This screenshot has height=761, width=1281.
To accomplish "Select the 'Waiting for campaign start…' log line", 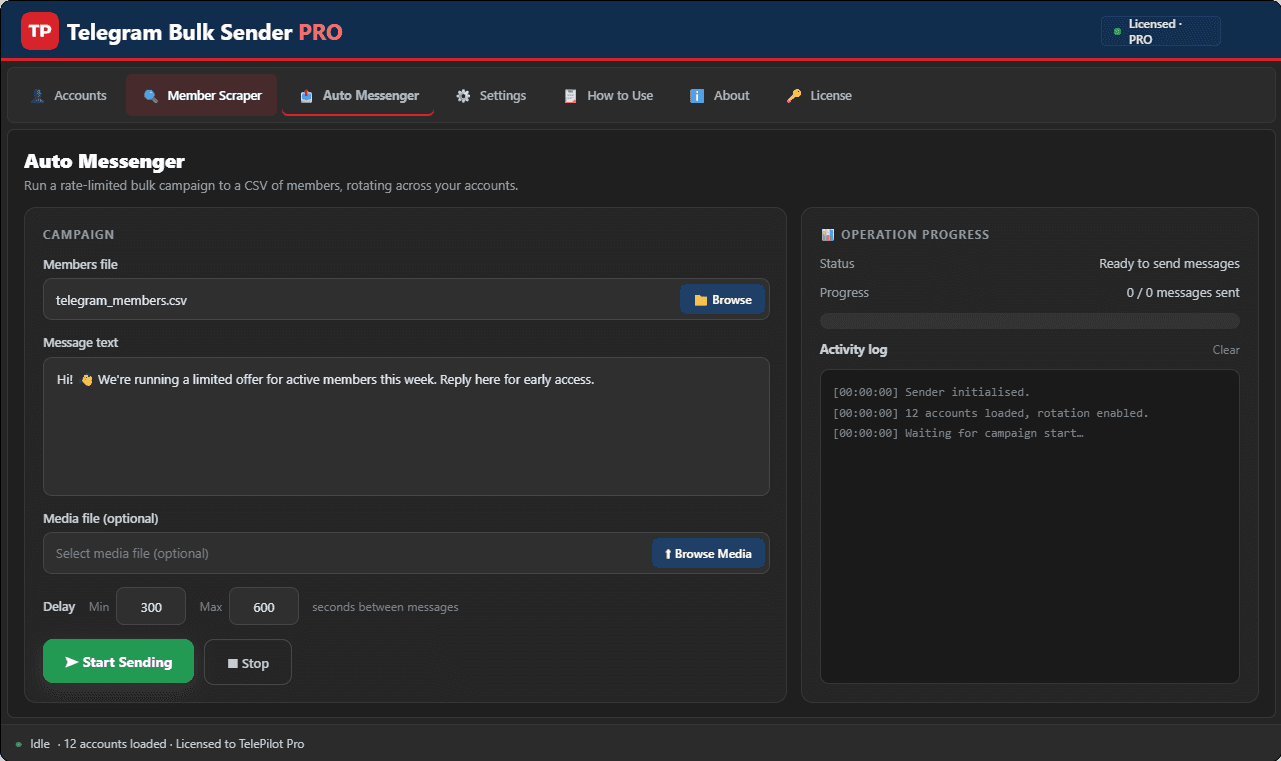I will click(958, 433).
